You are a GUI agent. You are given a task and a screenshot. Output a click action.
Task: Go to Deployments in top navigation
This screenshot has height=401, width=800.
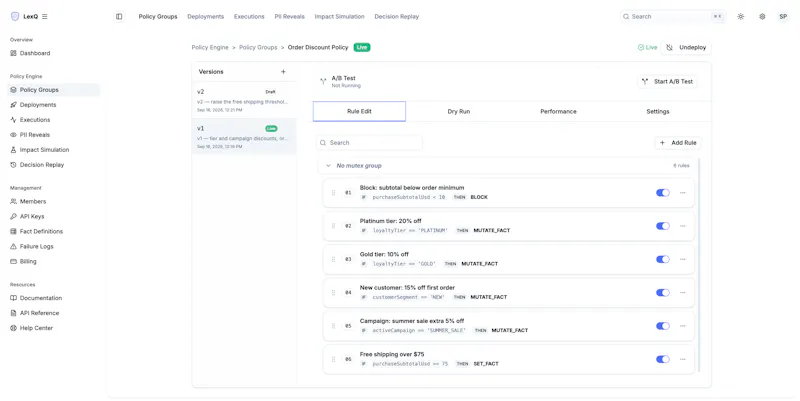[206, 16]
